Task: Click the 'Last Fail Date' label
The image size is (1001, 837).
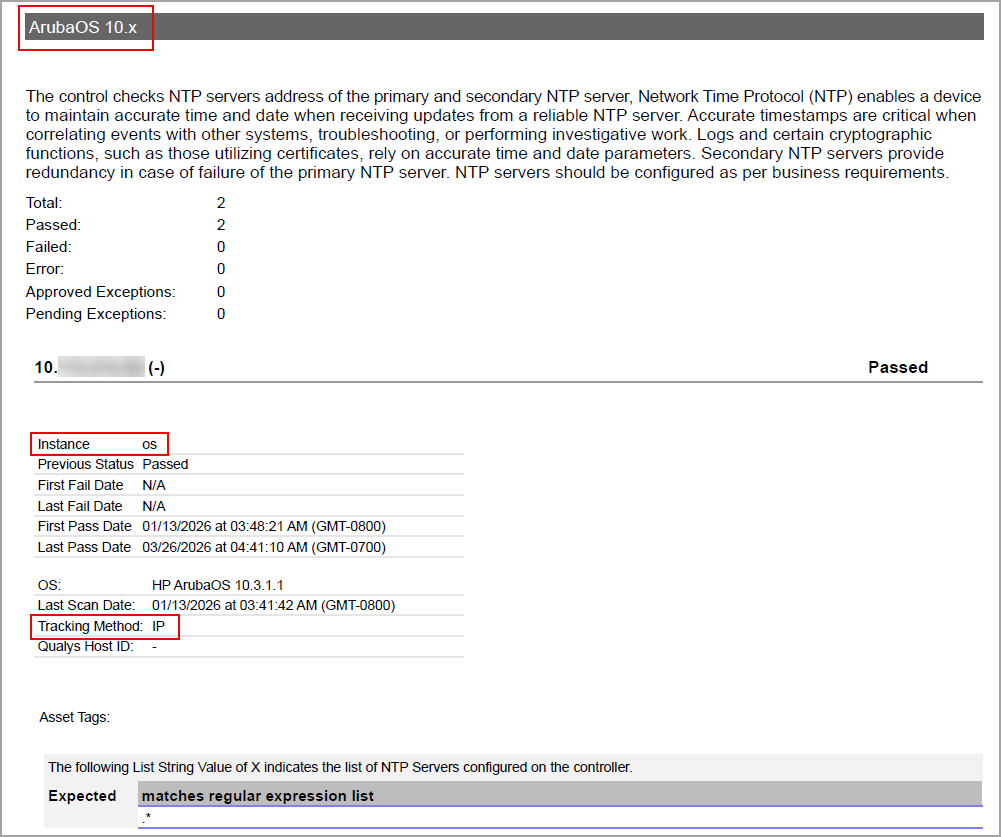Action: coord(80,506)
